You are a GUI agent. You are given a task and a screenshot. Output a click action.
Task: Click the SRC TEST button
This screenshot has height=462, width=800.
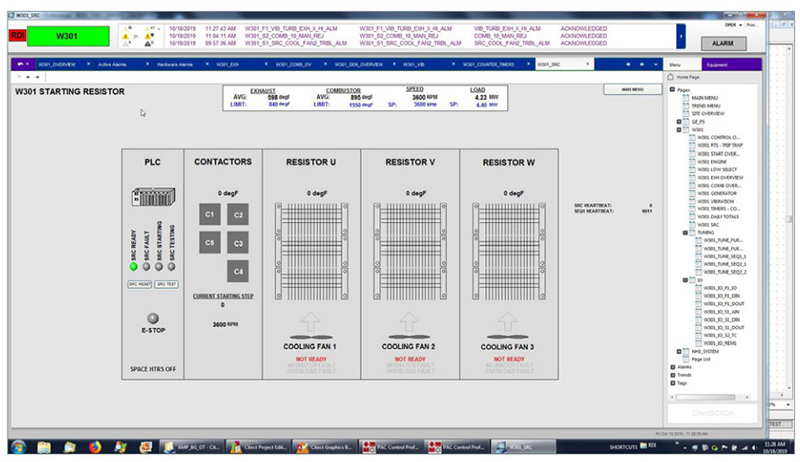point(166,284)
